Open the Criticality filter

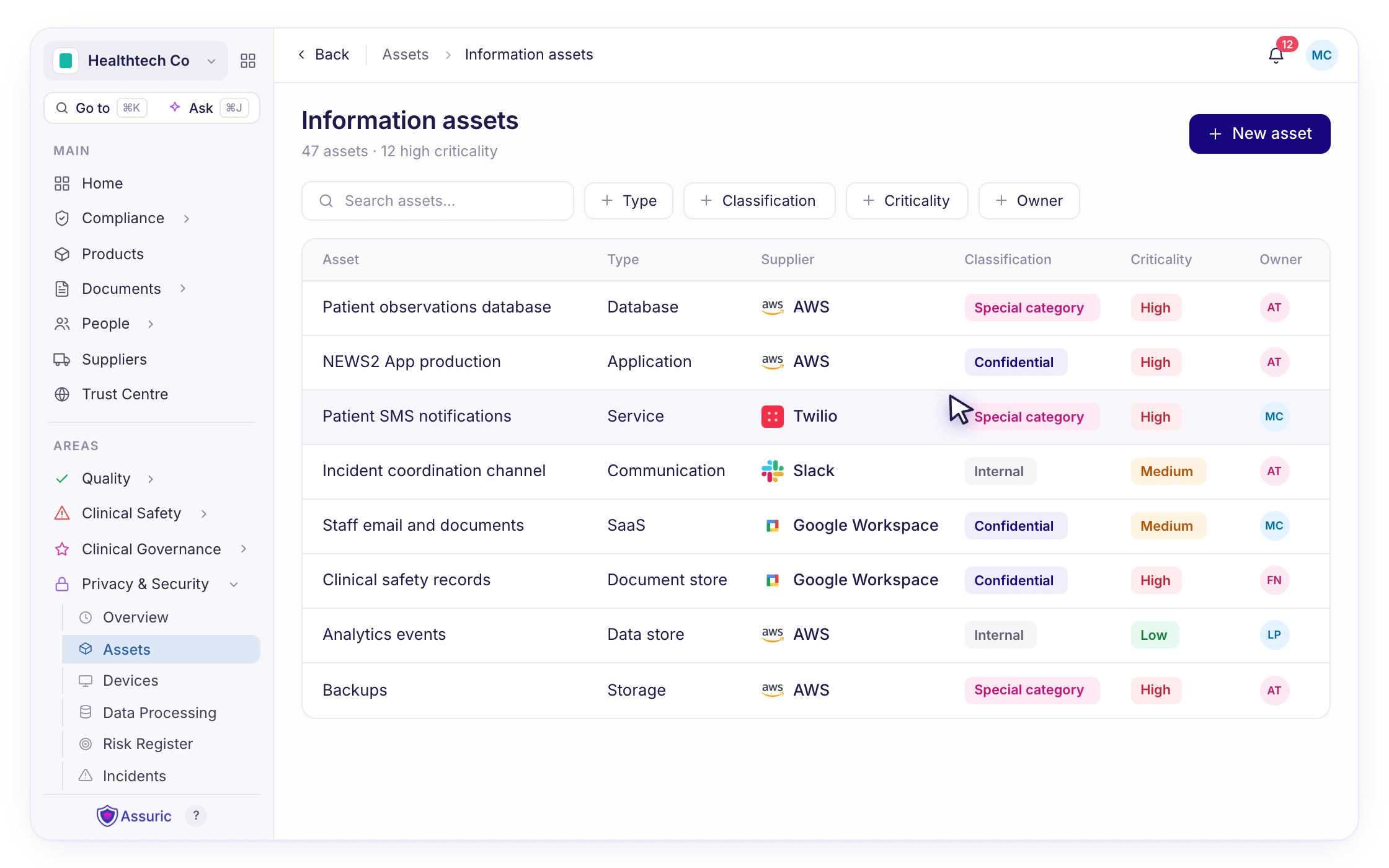coord(907,201)
